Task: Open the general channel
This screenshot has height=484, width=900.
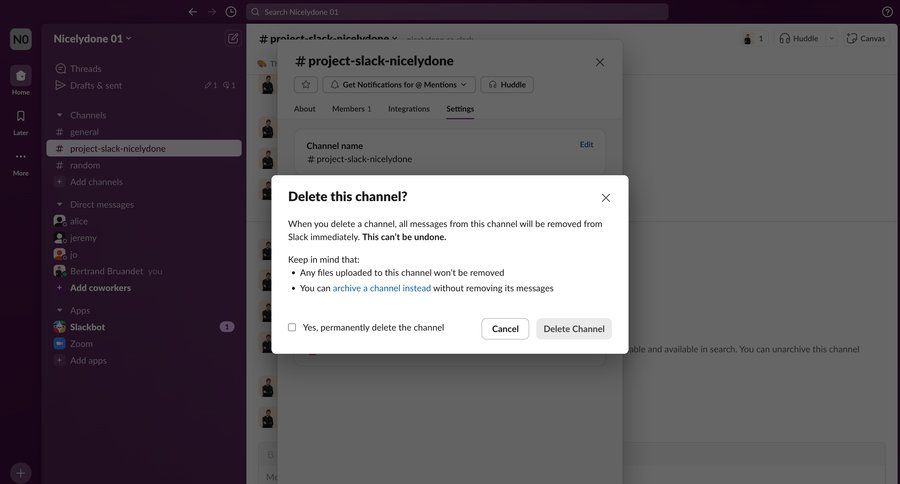Action: pos(84,131)
